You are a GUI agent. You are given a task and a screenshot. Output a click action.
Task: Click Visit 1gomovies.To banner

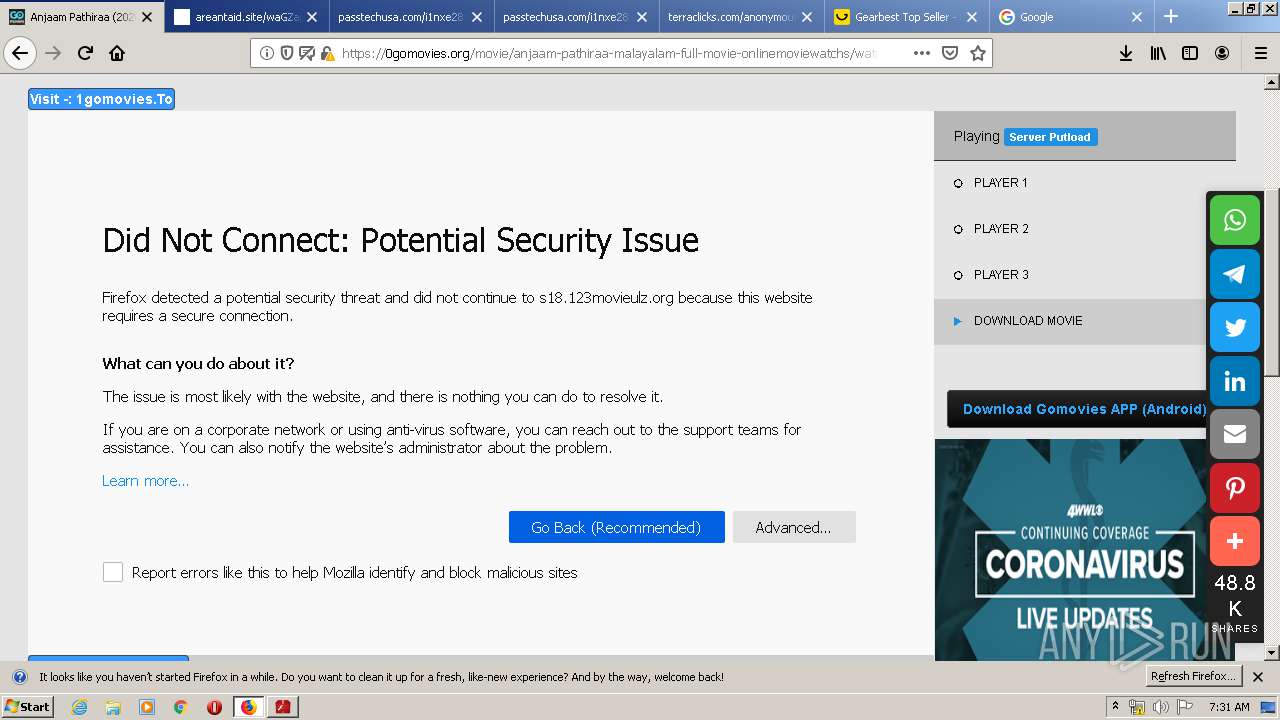point(101,99)
